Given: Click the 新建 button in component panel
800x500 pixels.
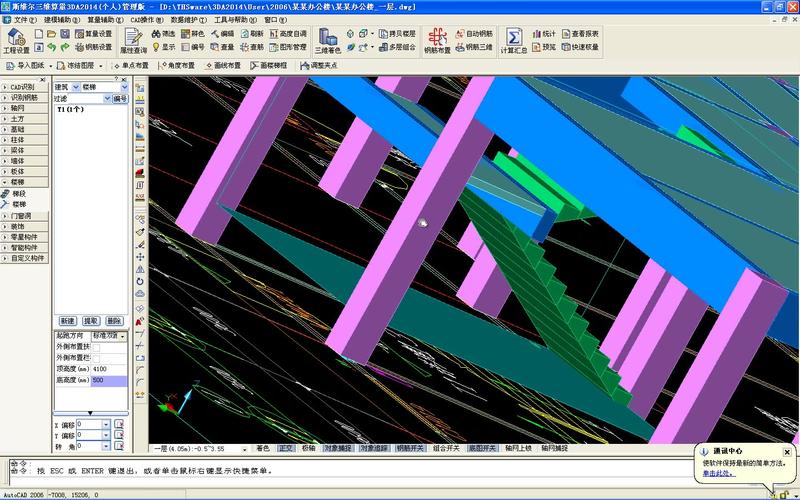Looking at the screenshot, I should (x=67, y=320).
